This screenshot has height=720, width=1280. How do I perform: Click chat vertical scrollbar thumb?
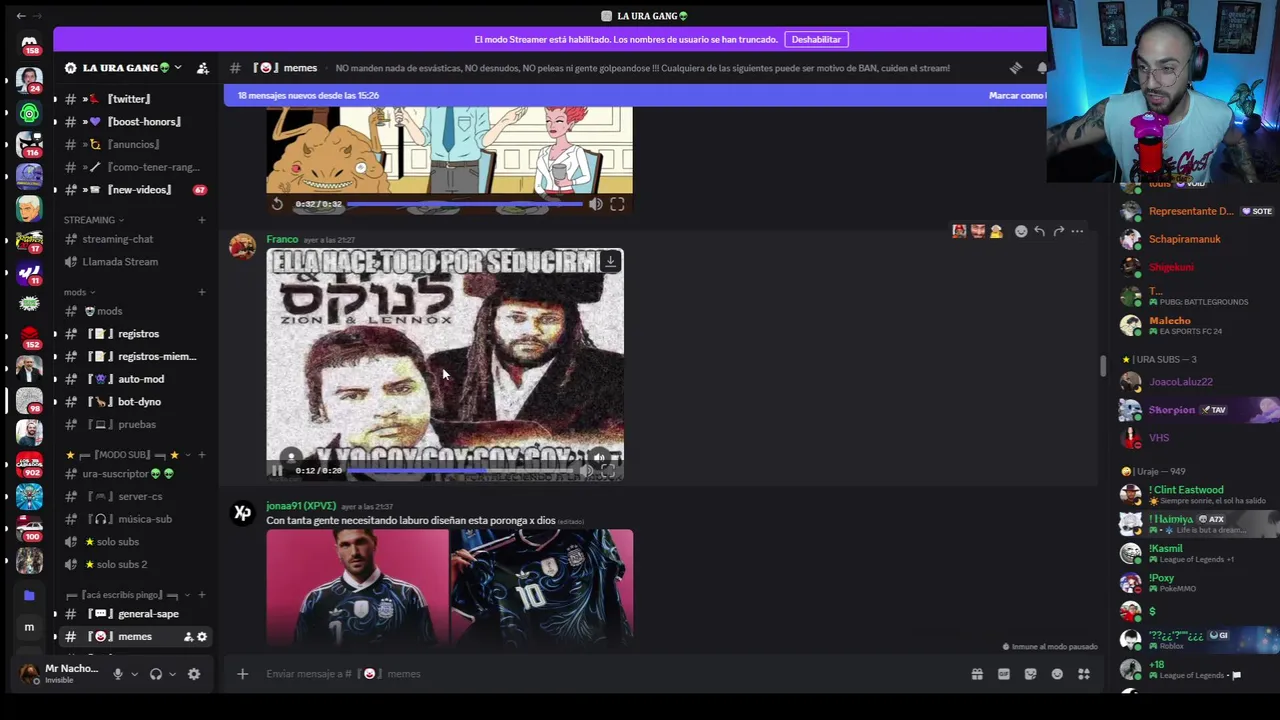[1102, 366]
